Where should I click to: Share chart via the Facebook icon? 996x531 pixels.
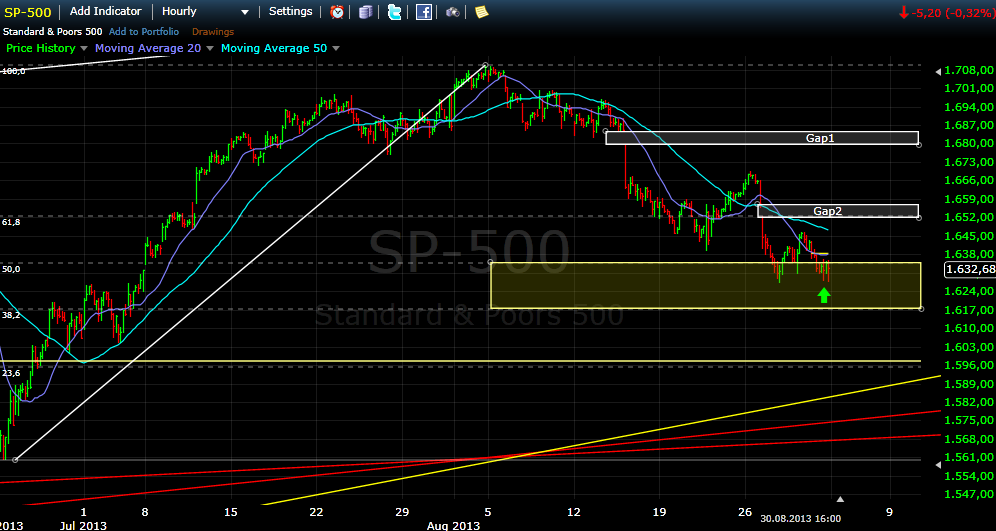pyautogui.click(x=424, y=12)
